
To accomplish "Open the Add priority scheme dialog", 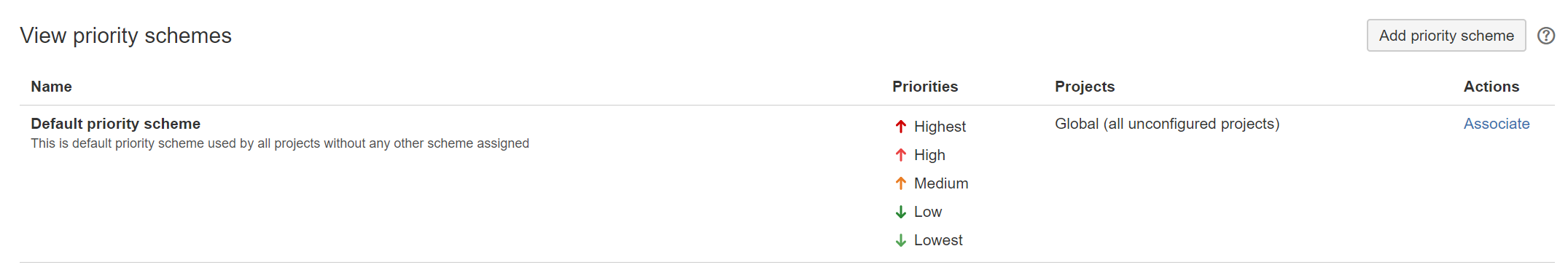I will click(x=1446, y=36).
